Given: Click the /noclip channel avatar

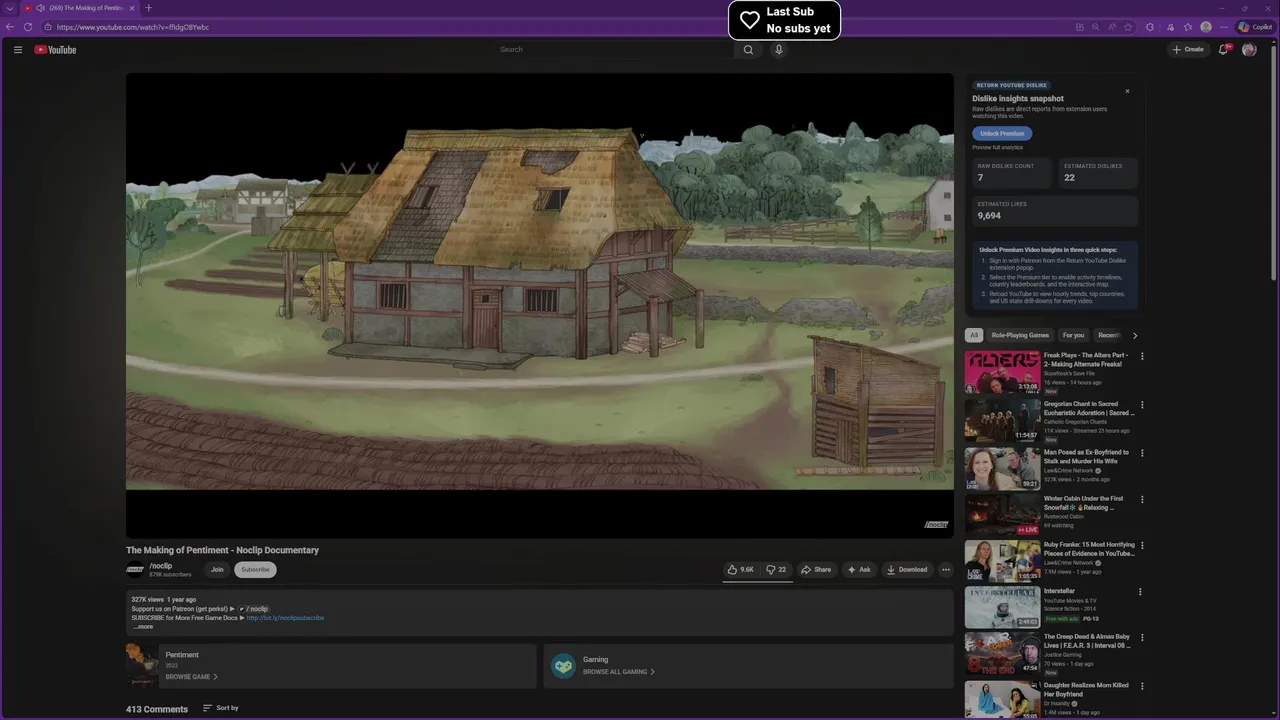Looking at the screenshot, I should point(135,570).
